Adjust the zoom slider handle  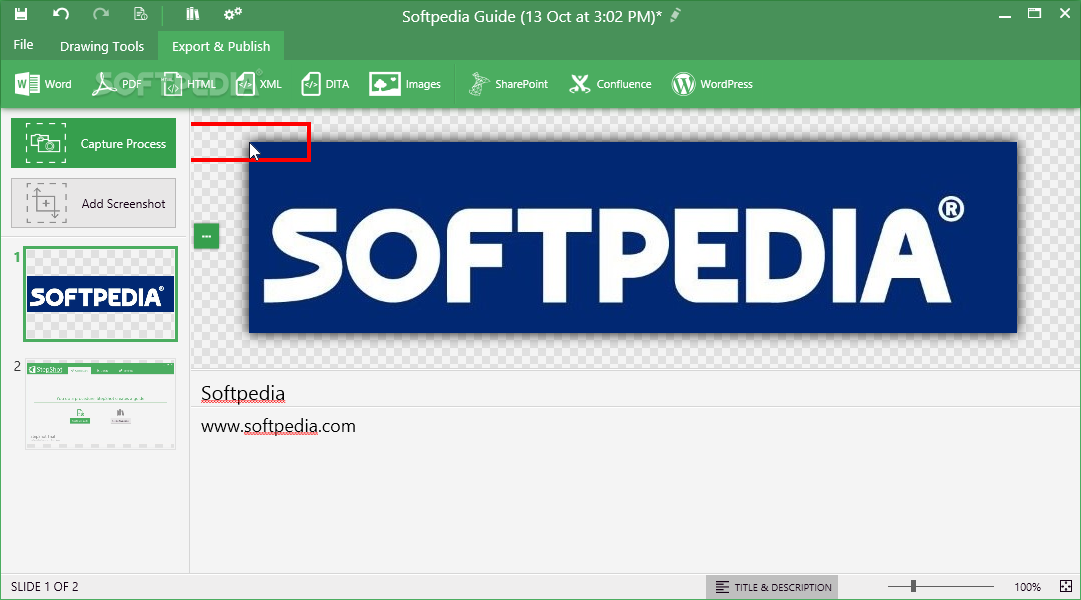(913, 586)
